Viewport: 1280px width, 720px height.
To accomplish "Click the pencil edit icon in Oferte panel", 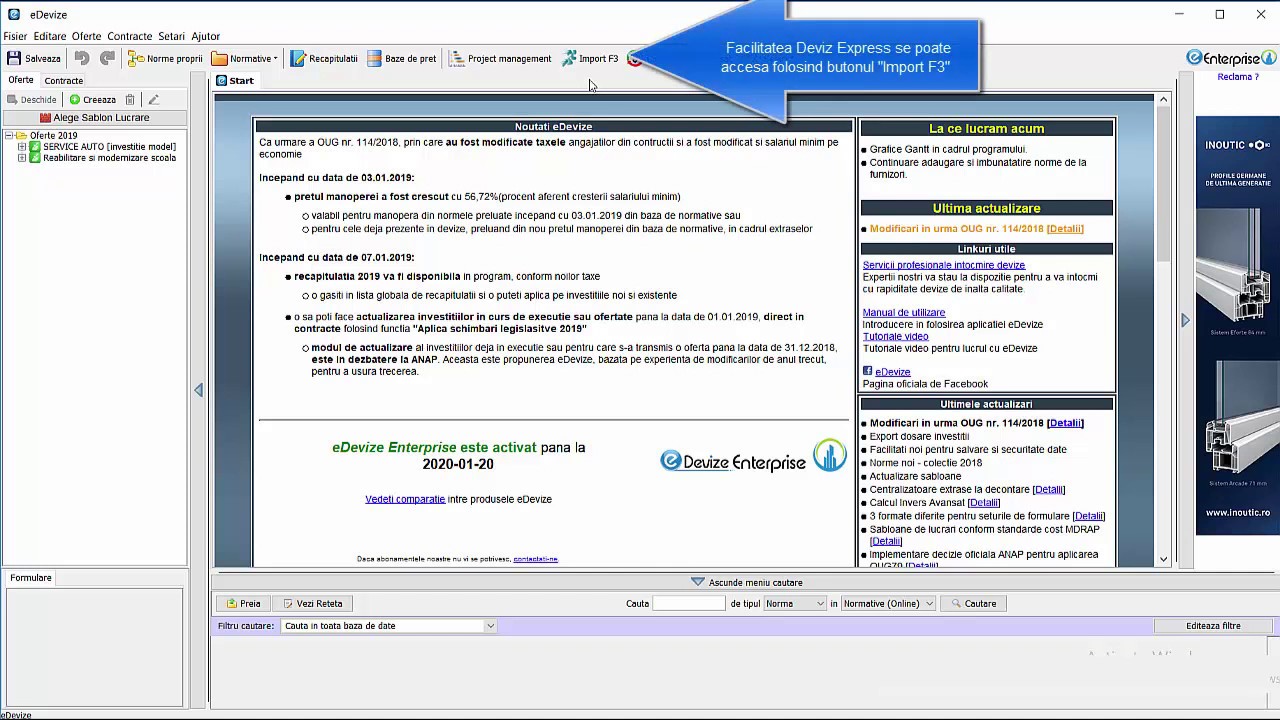I will pyautogui.click(x=153, y=100).
